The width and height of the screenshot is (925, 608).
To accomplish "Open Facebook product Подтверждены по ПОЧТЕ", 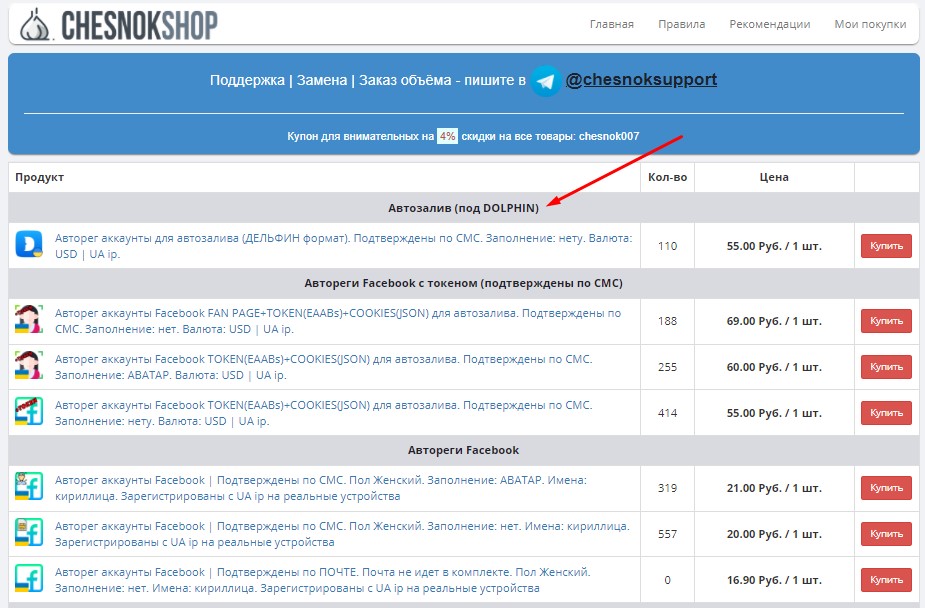I will (x=323, y=580).
